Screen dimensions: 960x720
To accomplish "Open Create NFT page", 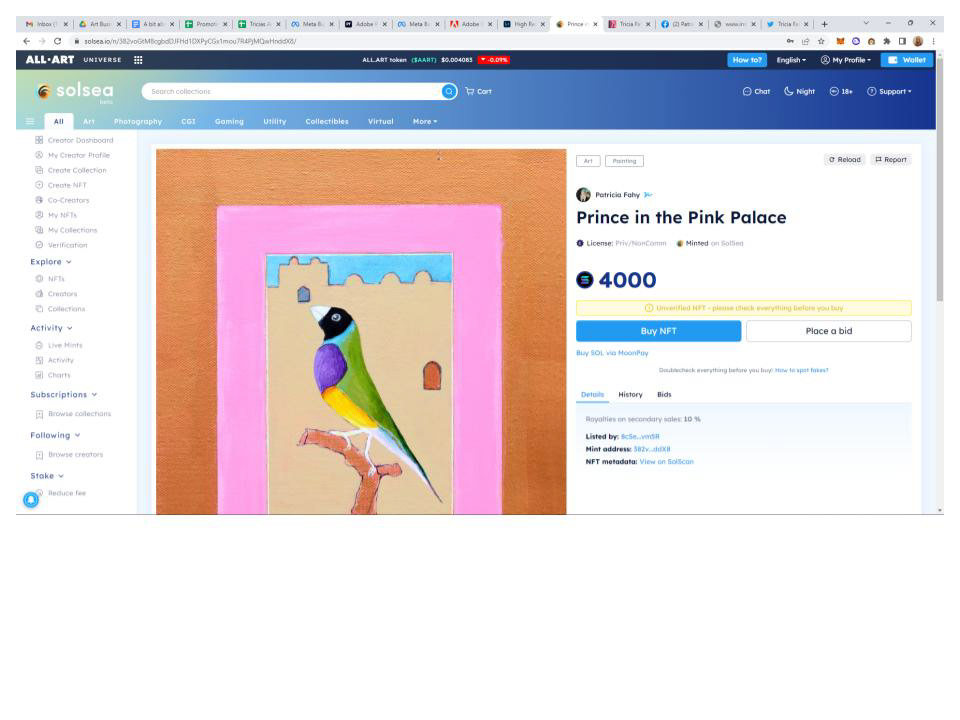I will point(61,185).
